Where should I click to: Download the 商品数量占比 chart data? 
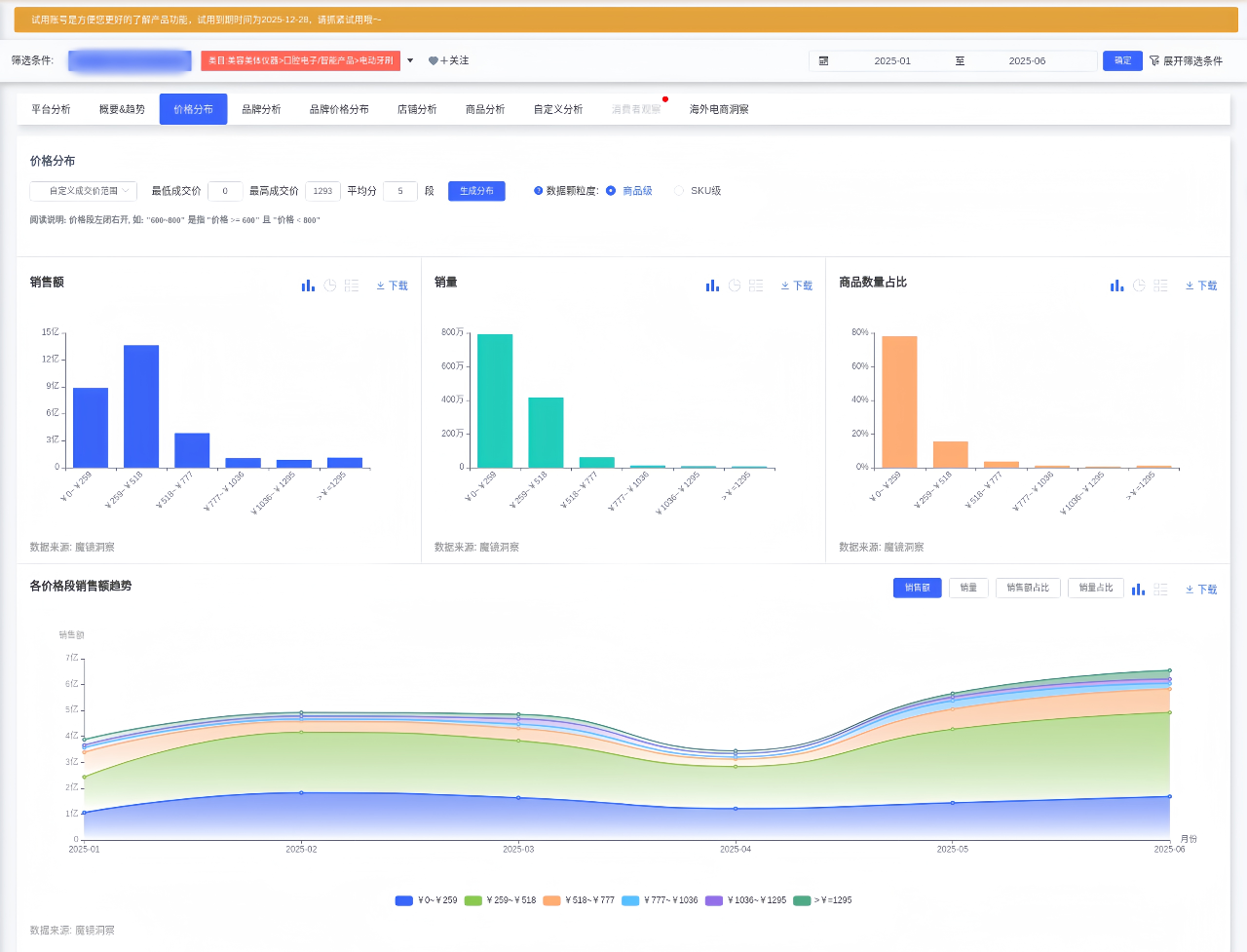(1201, 286)
